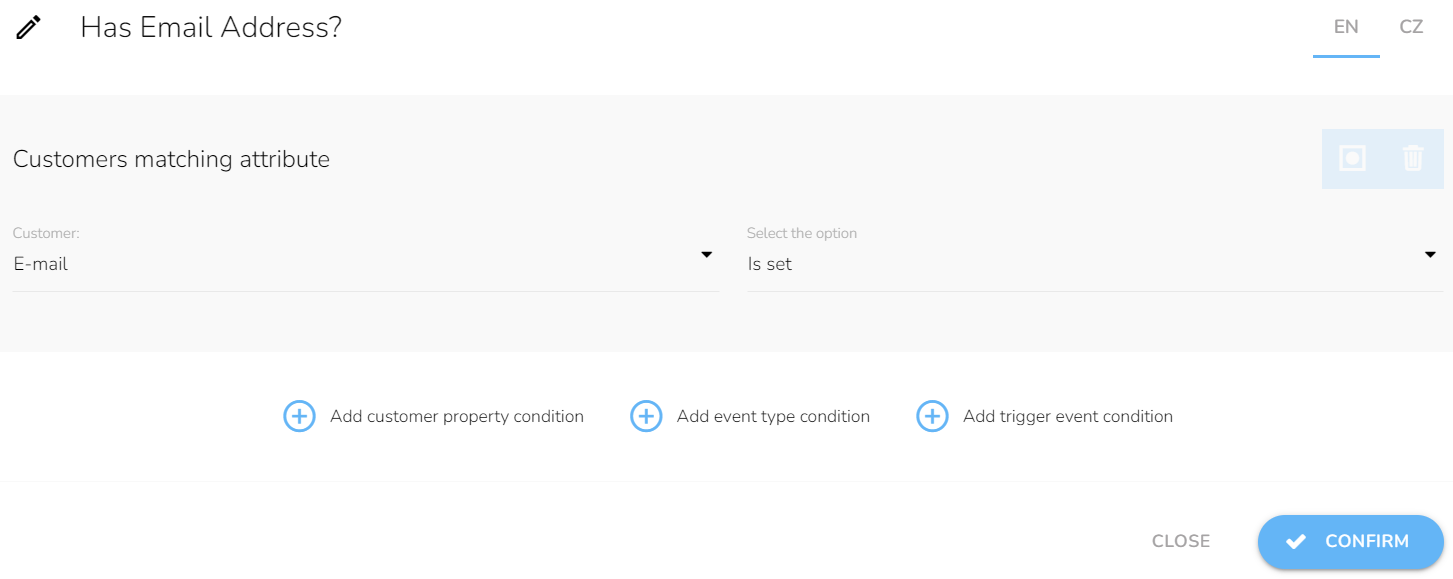Switch to the CZ language tab
The image size is (1453, 579).
pos(1411,28)
